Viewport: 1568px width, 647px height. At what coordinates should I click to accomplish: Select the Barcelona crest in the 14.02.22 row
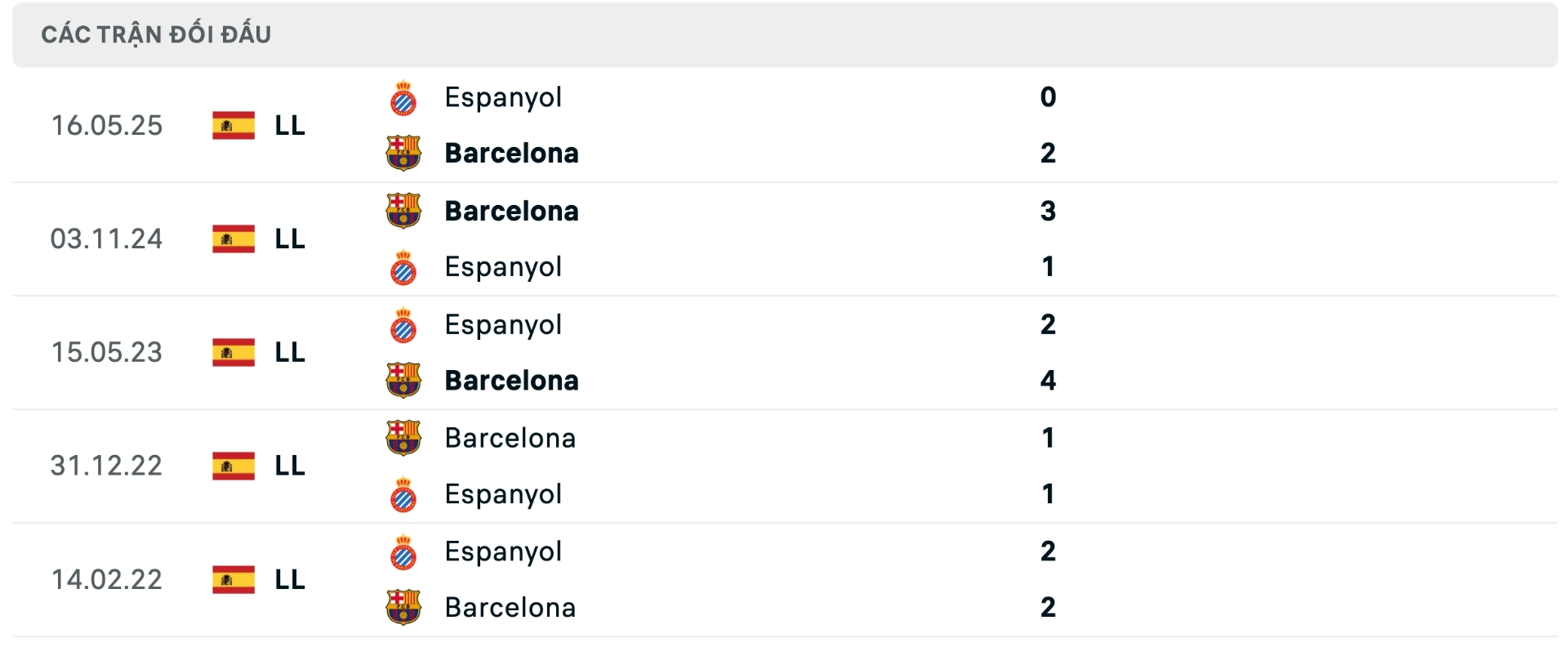[403, 608]
